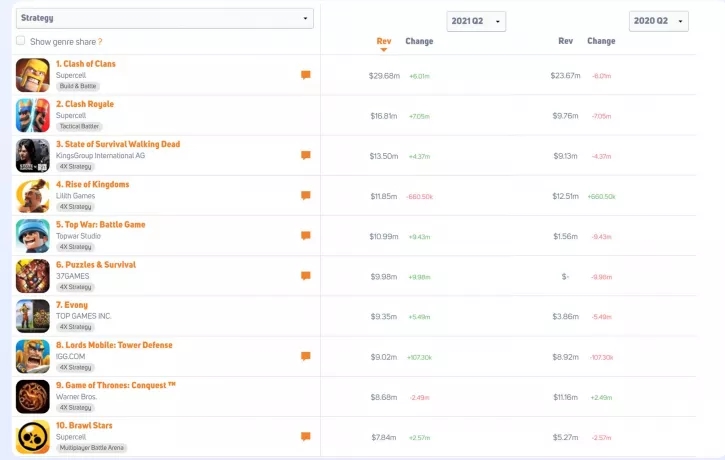Open the Evony game title link

click(71, 305)
